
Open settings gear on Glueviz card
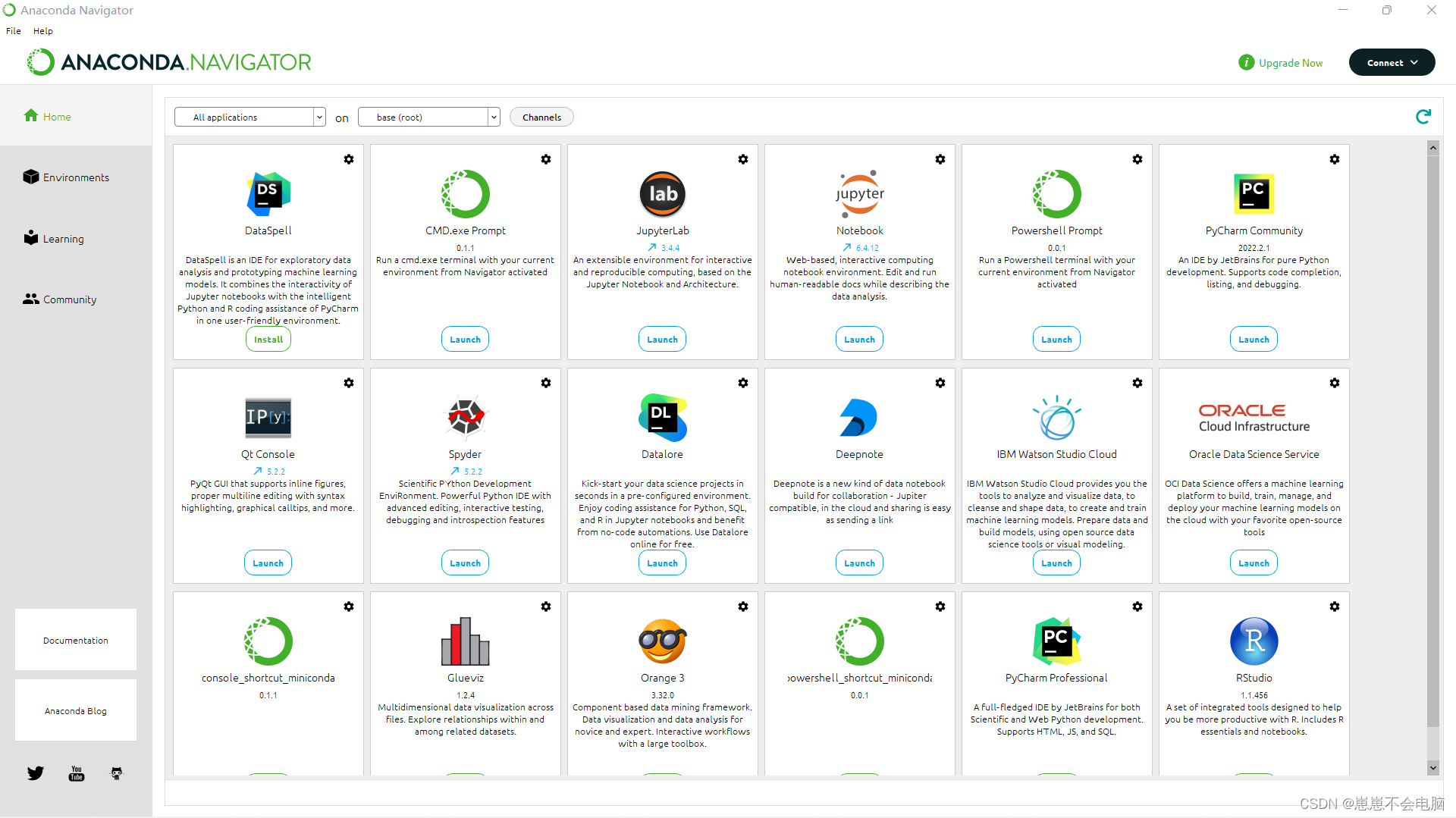pos(546,606)
